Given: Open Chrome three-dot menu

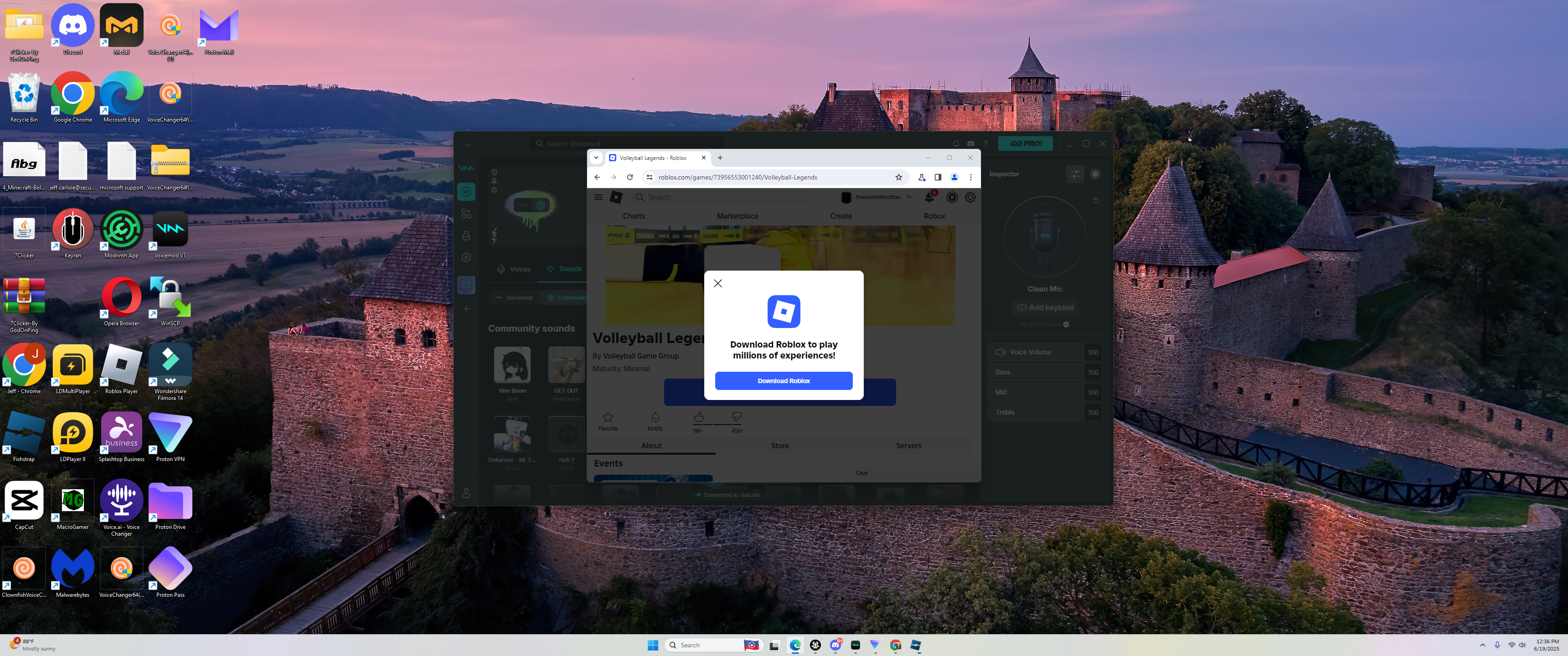Looking at the screenshot, I should click(x=971, y=177).
